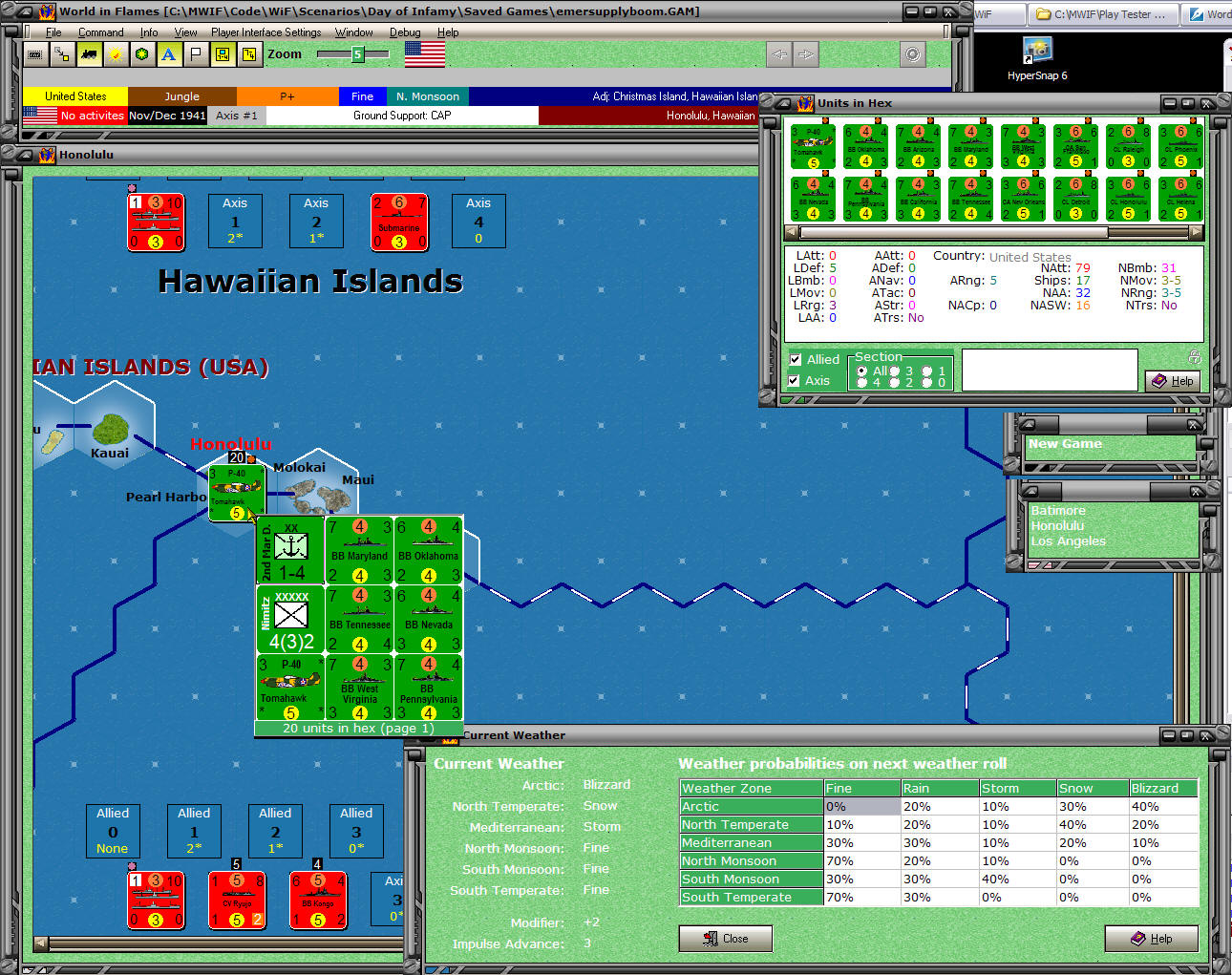Select the CL Honolulu ship counter
Image resolution: width=1232 pixels, height=975 pixels.
pyautogui.click(x=1129, y=199)
